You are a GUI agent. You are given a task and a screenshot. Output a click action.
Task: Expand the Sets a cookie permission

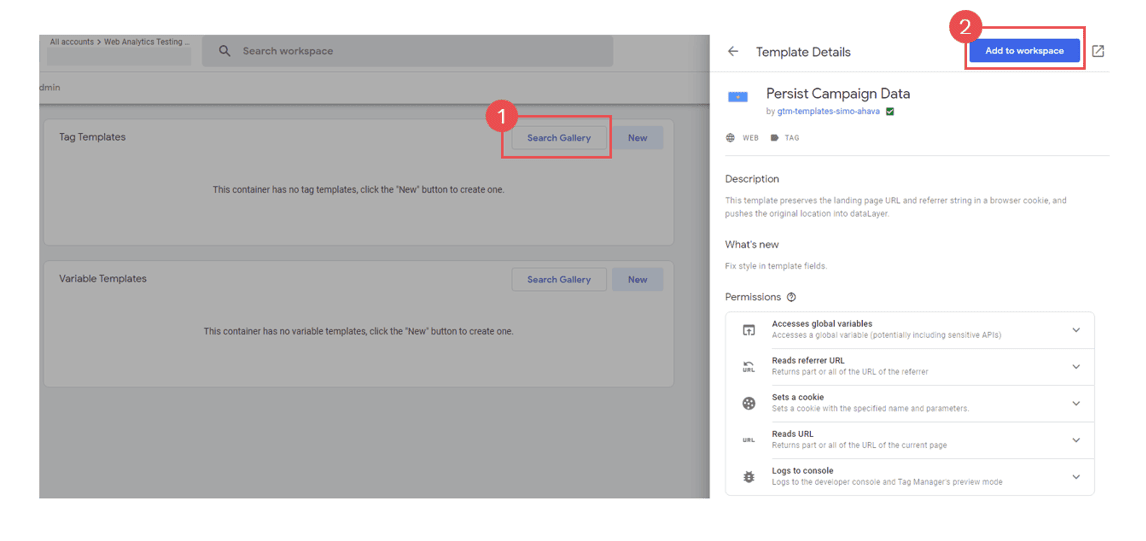(x=1076, y=403)
